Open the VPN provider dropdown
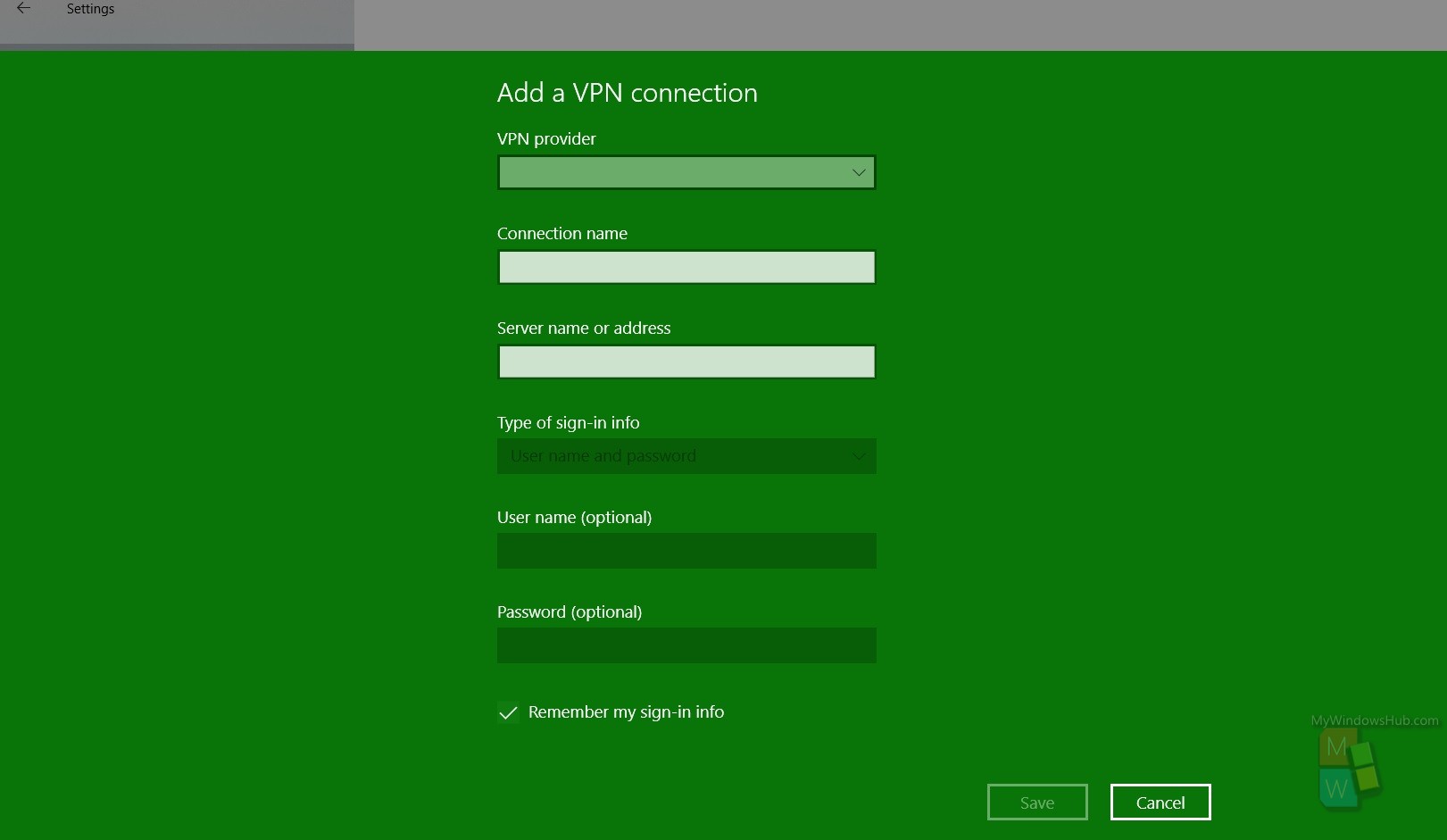The width and height of the screenshot is (1447, 840). click(686, 172)
